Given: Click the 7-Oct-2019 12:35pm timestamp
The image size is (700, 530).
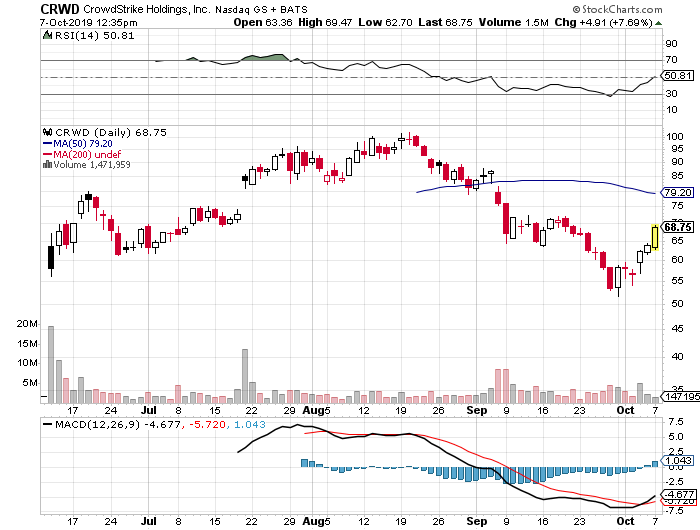Looking at the screenshot, I should [x=88, y=23].
